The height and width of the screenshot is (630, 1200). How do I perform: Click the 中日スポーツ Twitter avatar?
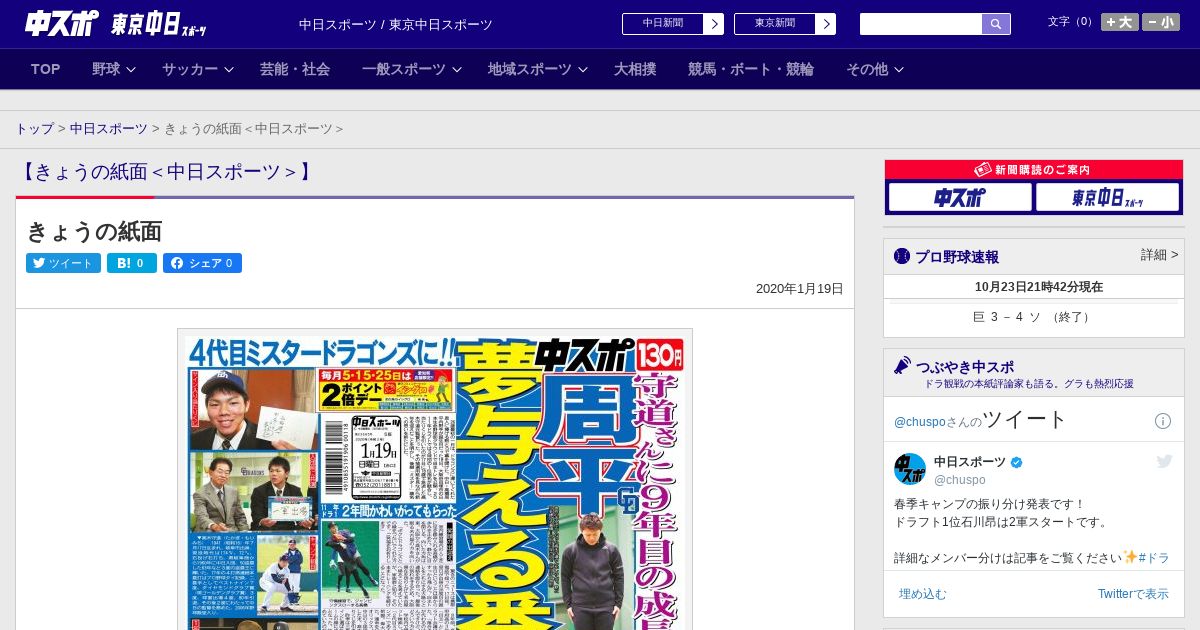coord(910,469)
